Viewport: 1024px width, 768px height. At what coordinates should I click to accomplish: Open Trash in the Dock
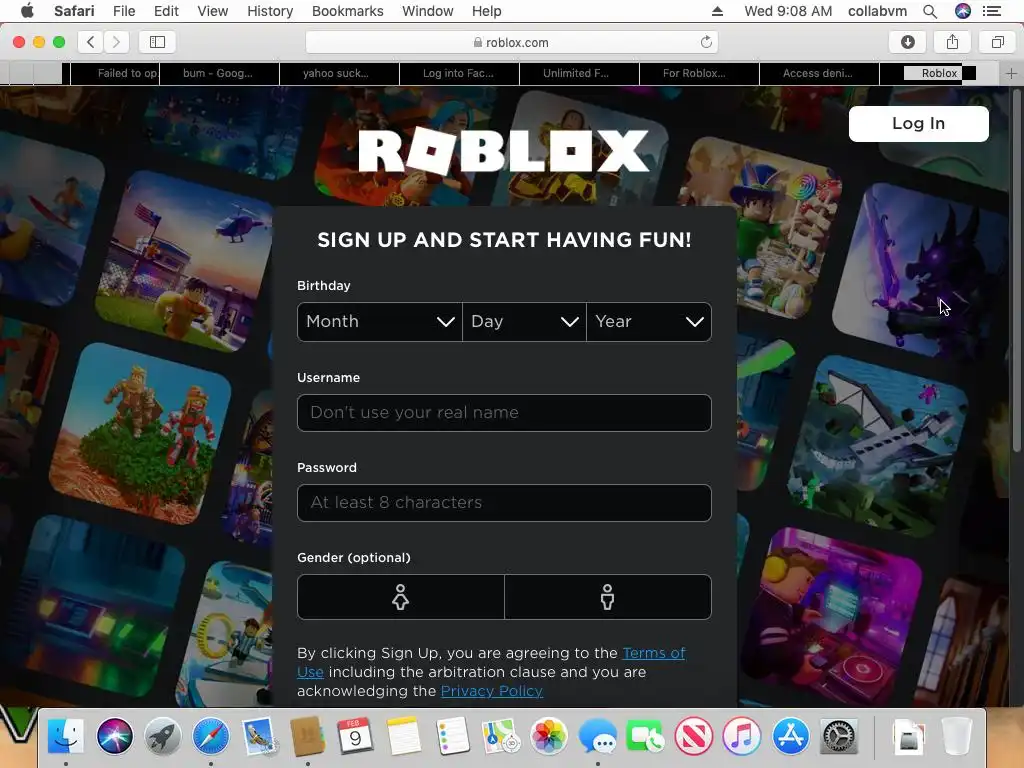(957, 736)
